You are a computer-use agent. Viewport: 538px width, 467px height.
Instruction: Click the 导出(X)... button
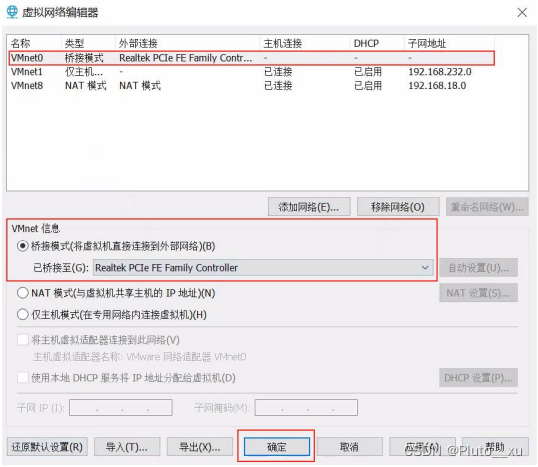click(200, 447)
